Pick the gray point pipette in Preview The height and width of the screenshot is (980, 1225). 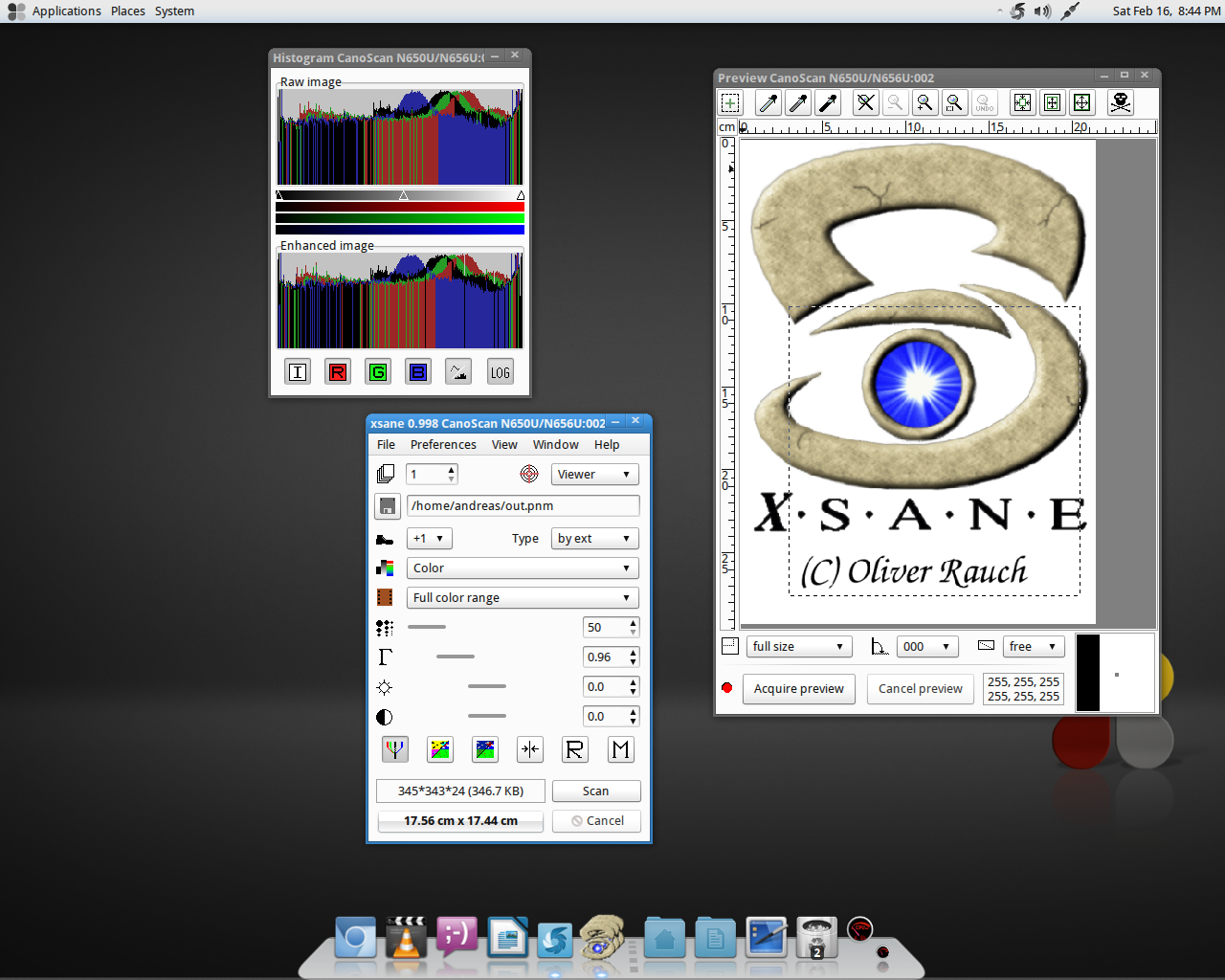(798, 102)
